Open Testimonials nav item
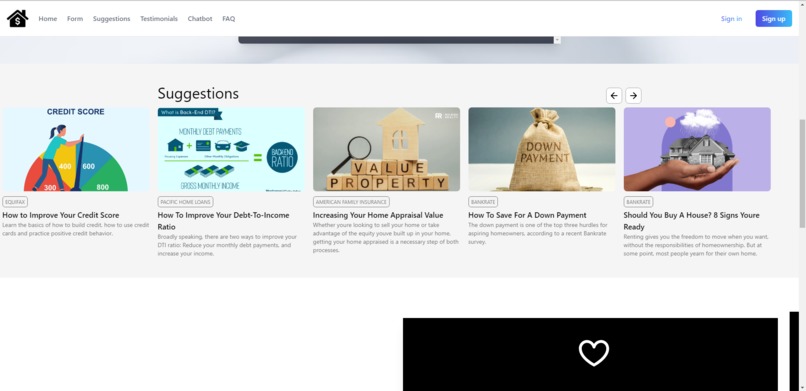 [159, 18]
